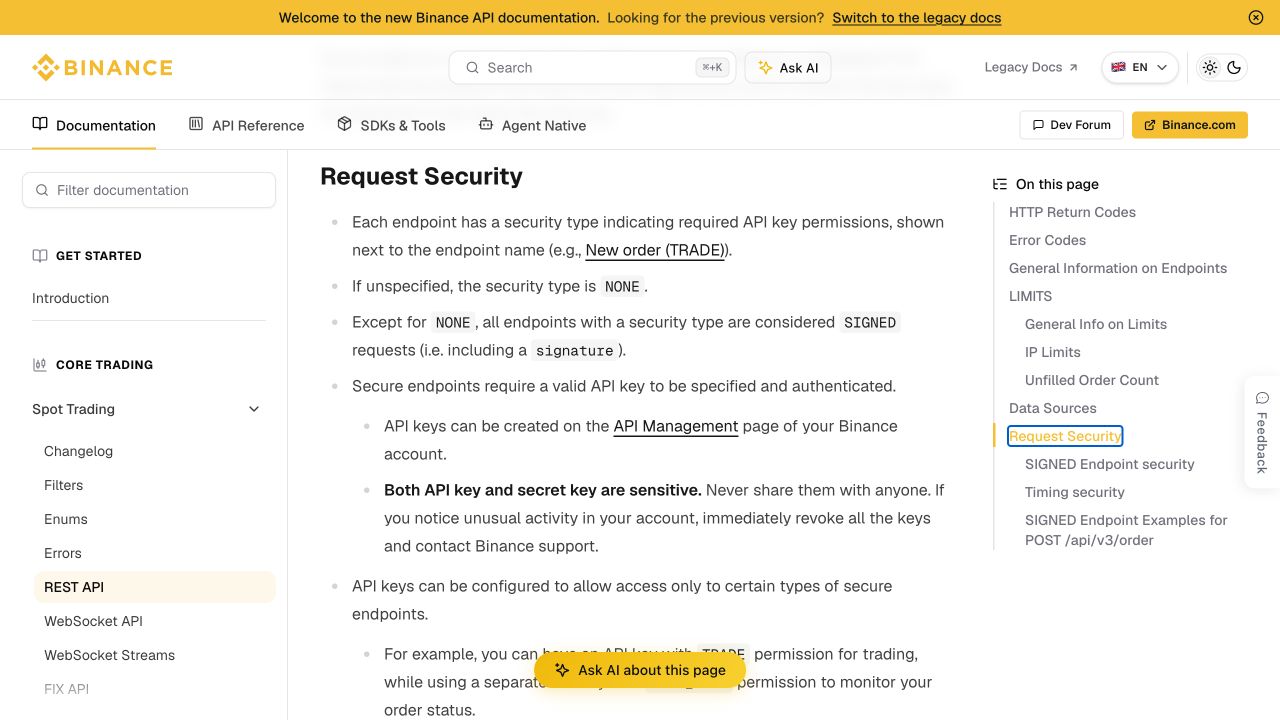1280x720 pixels.
Task: Open 'Switch to the legacy docs' link
Action: (x=916, y=17)
